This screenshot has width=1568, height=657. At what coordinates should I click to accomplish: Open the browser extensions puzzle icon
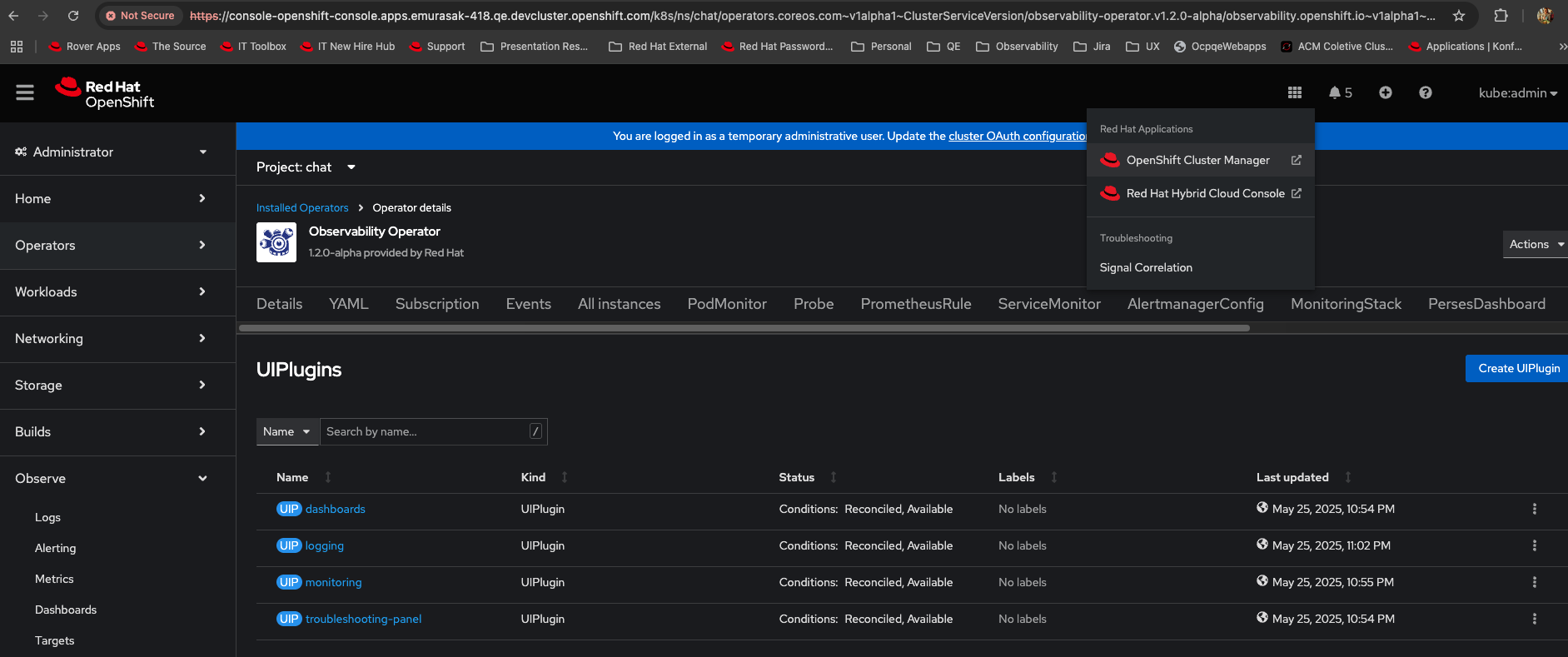(x=1501, y=16)
